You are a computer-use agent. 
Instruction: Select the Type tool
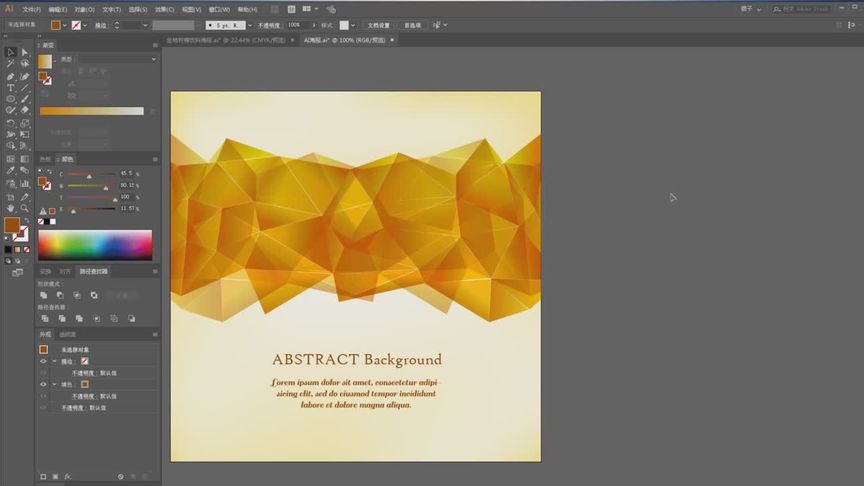coord(11,88)
